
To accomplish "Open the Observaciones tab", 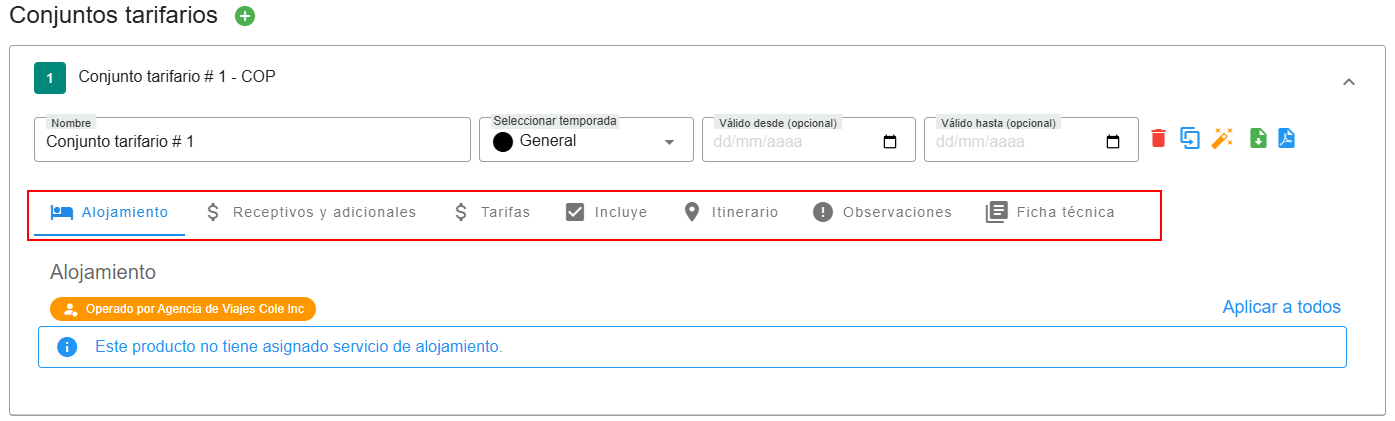I will point(882,212).
